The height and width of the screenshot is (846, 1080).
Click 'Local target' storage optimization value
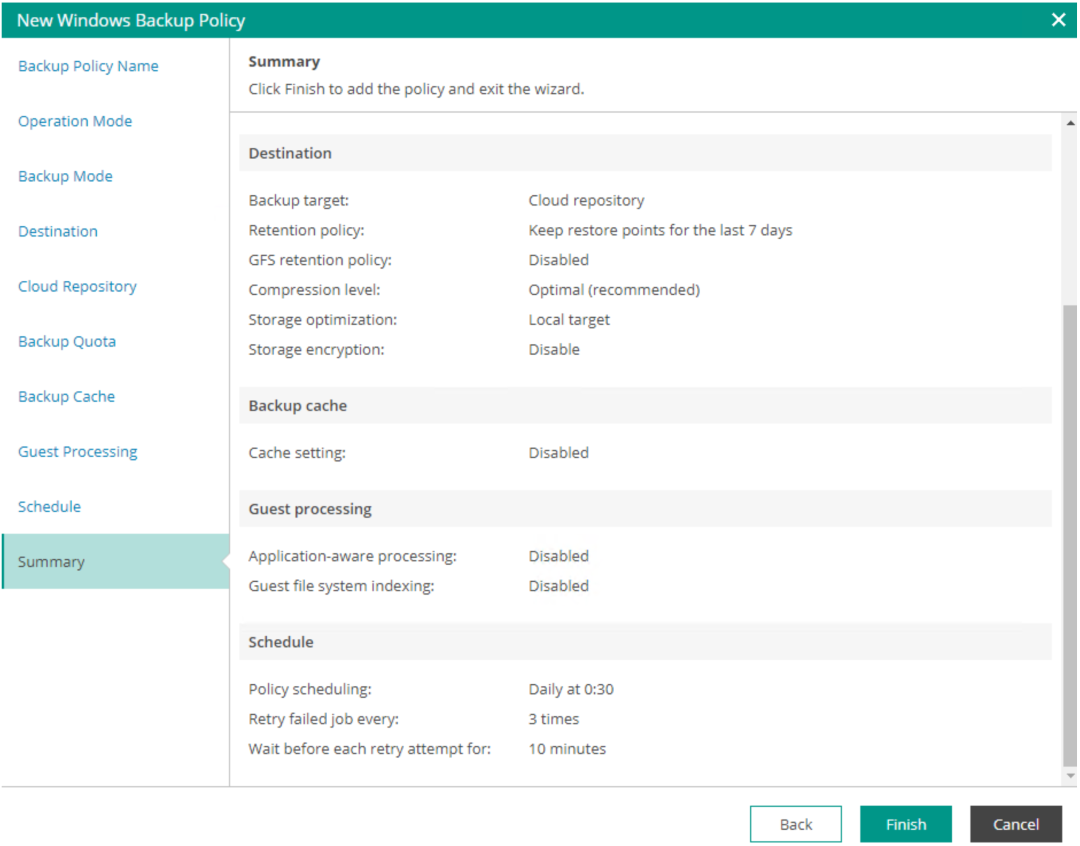569,320
